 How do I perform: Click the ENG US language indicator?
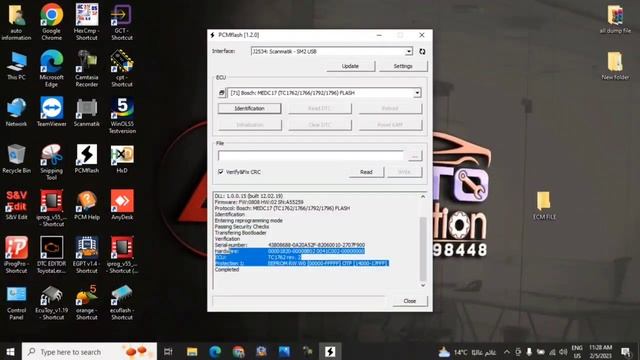point(577,352)
